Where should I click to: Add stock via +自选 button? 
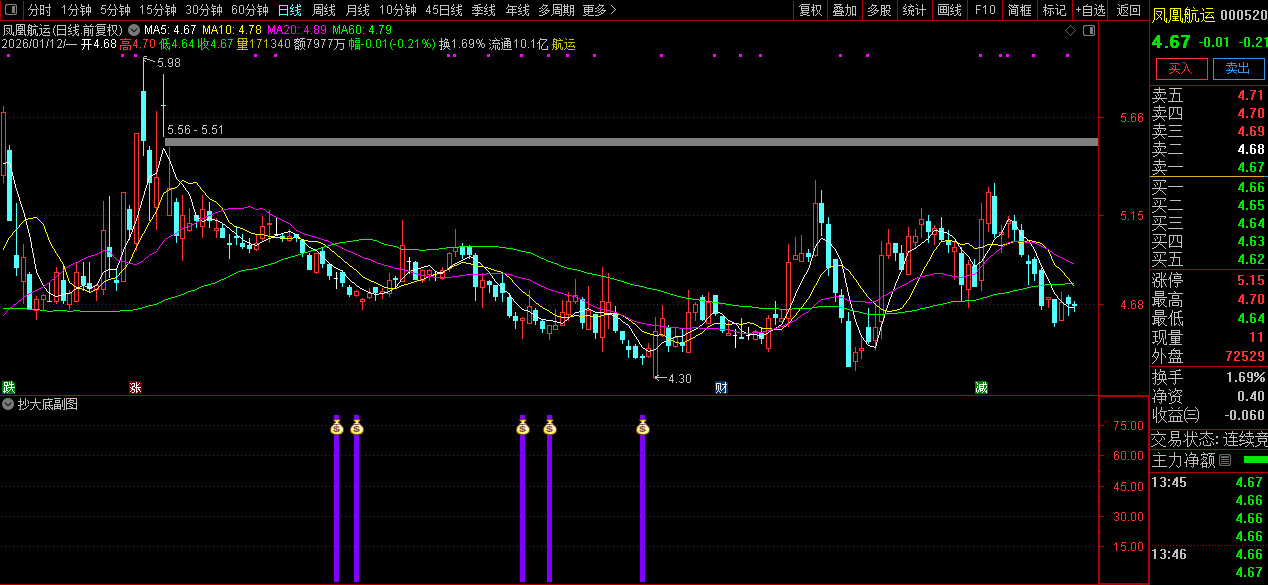[x=1091, y=10]
